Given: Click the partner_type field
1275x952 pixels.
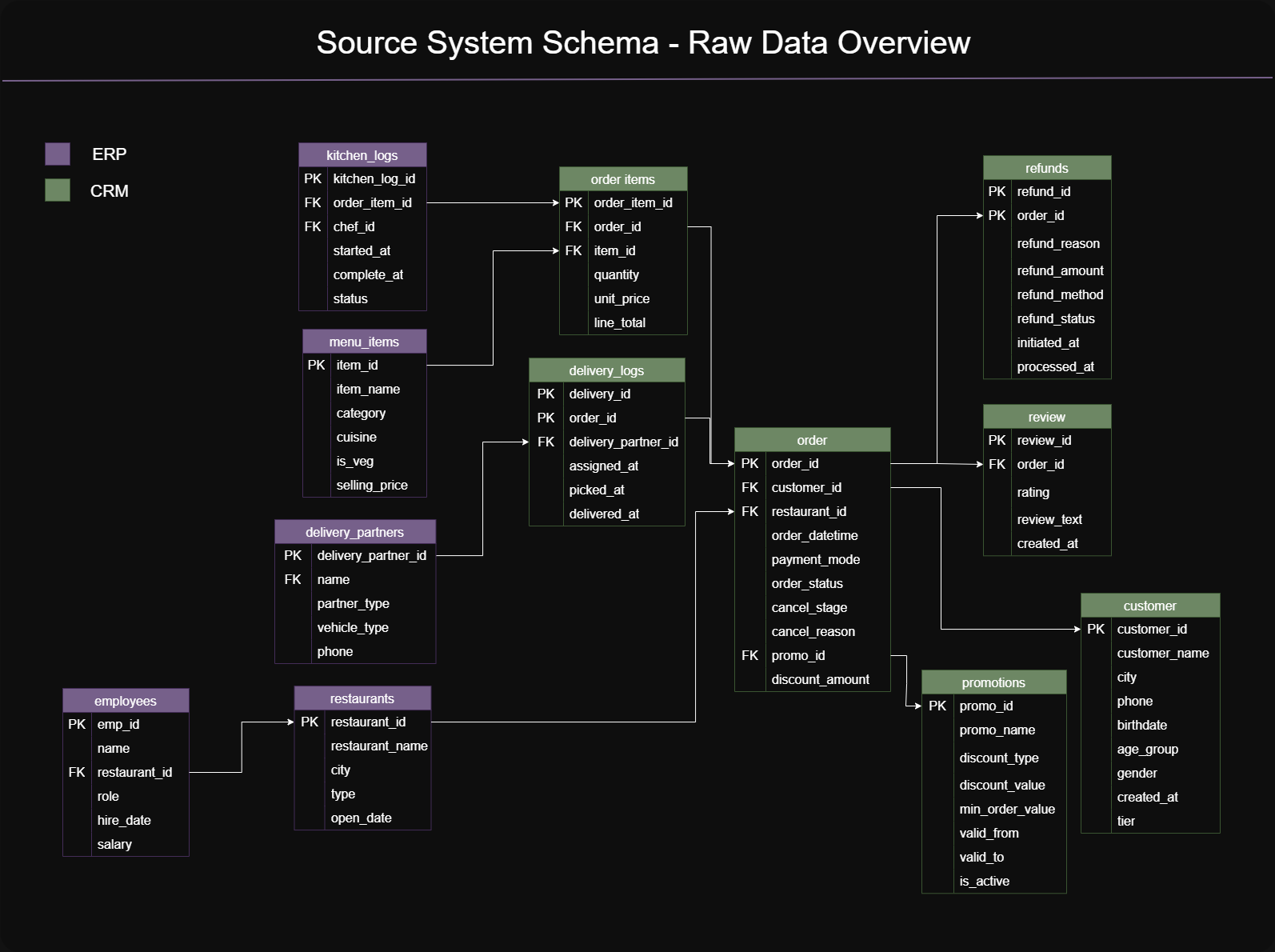Looking at the screenshot, I should pos(354,603).
